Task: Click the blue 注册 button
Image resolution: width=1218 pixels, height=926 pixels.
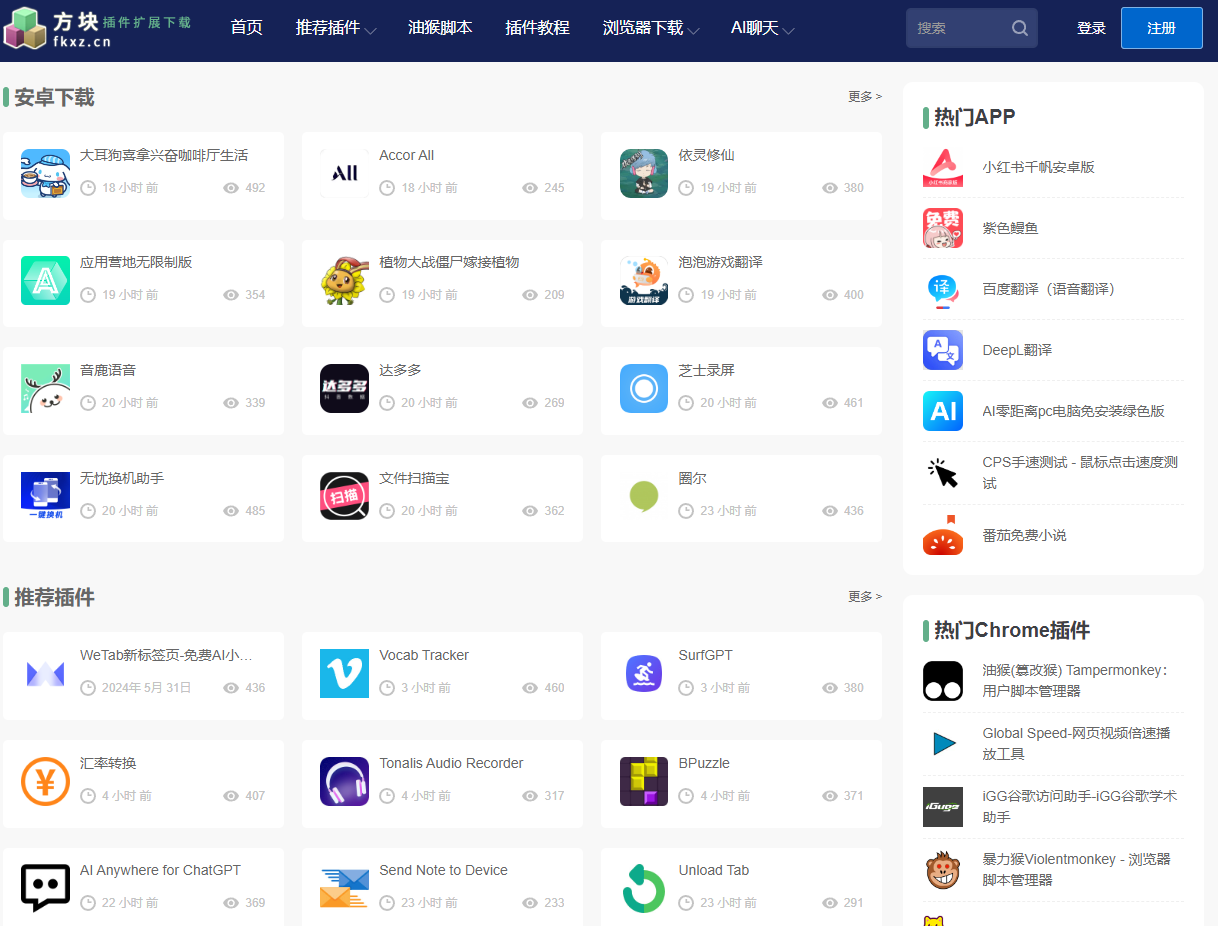Action: [x=1162, y=28]
